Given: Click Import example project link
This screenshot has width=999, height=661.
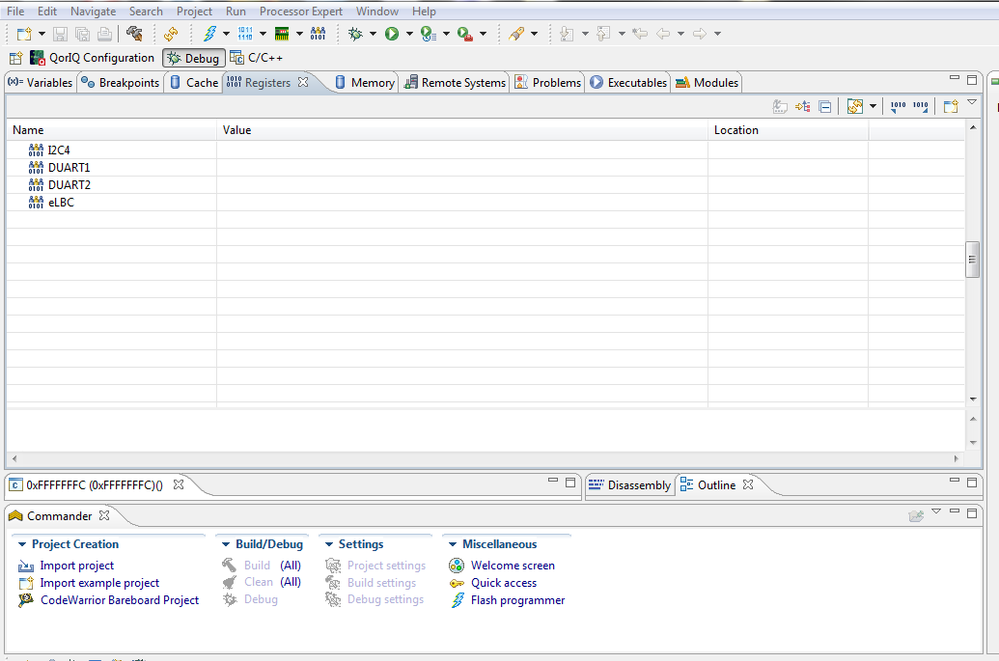Looking at the screenshot, I should click(x=99, y=583).
